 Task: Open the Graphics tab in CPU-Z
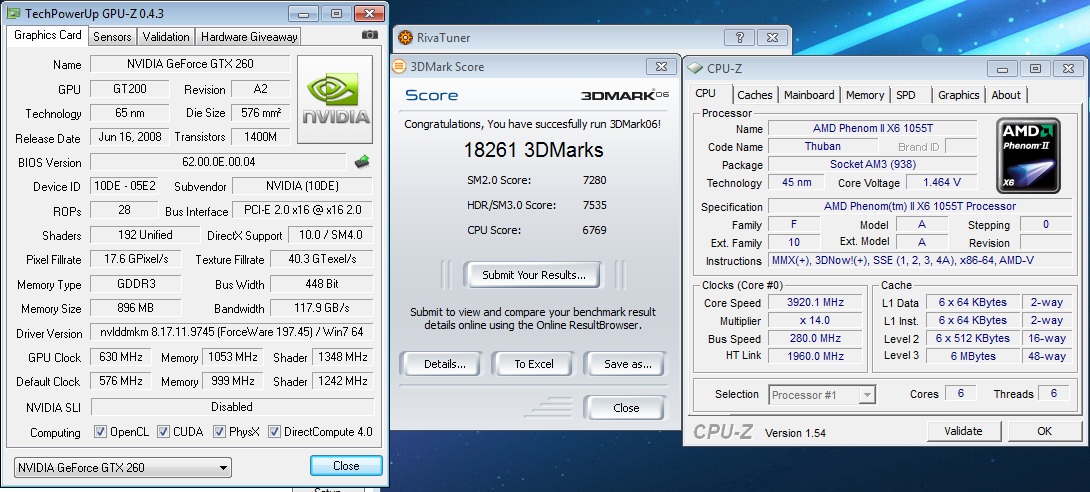[x=959, y=95]
